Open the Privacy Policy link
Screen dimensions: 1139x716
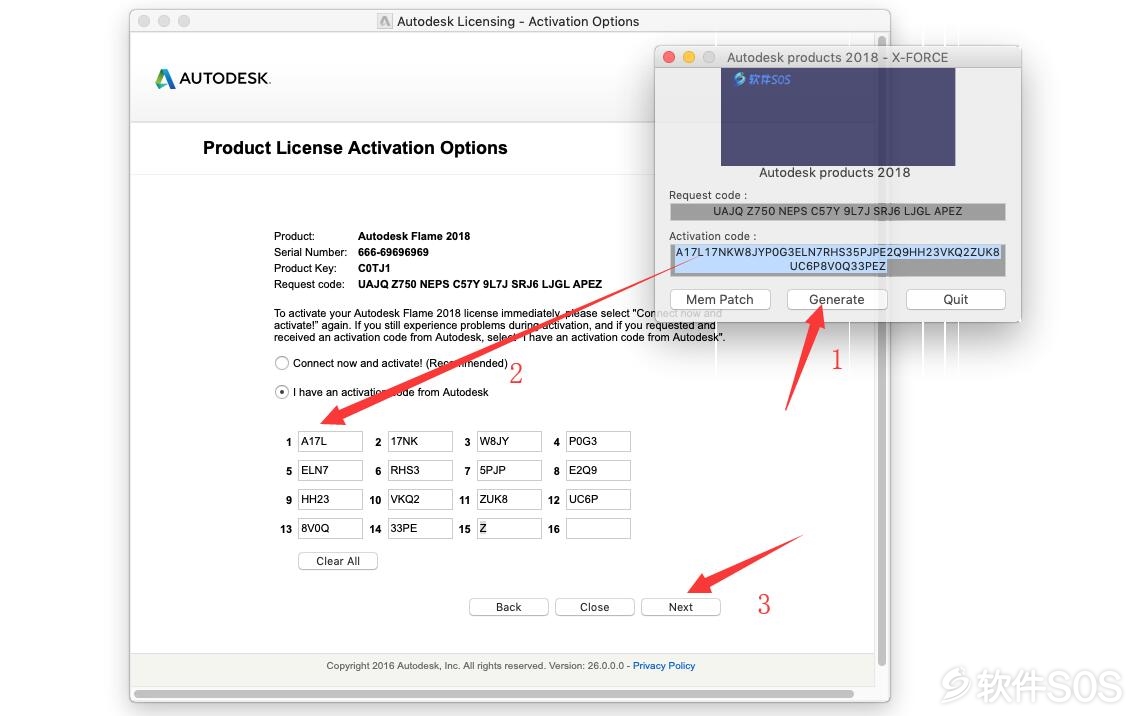[664, 666]
